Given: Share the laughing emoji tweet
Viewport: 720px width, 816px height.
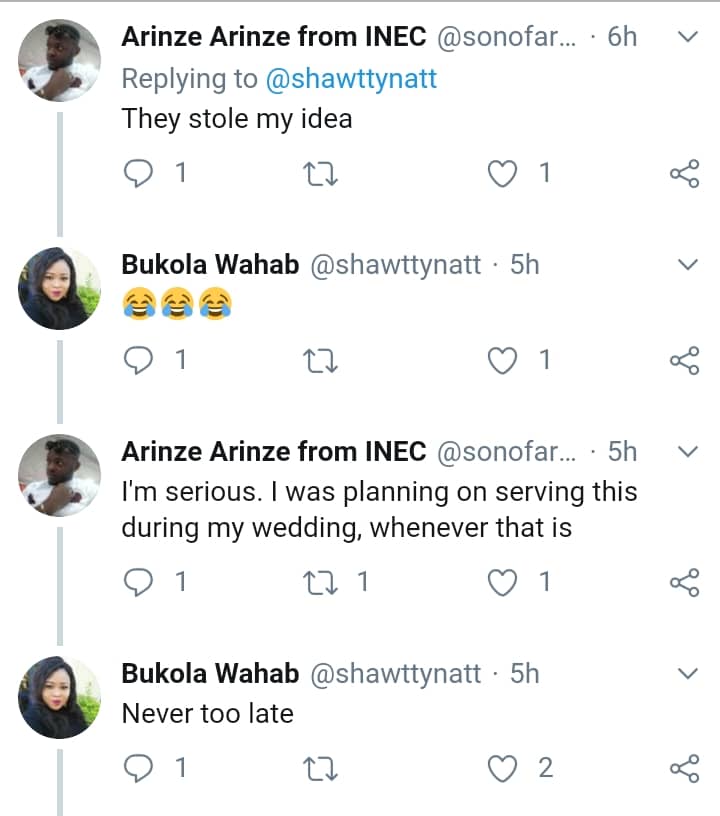Looking at the screenshot, I should tap(684, 361).
